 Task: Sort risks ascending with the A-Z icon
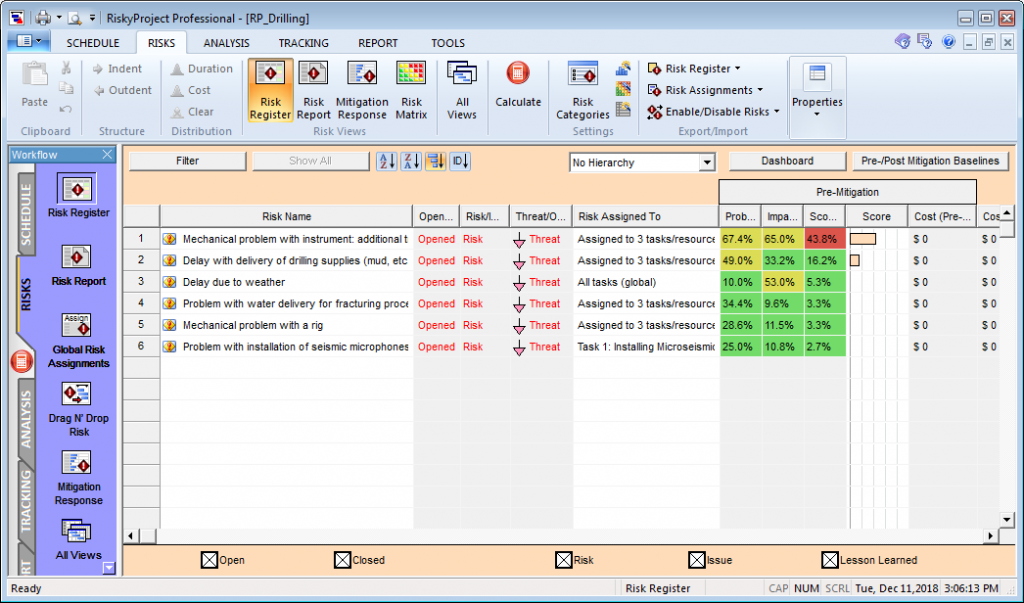click(387, 161)
